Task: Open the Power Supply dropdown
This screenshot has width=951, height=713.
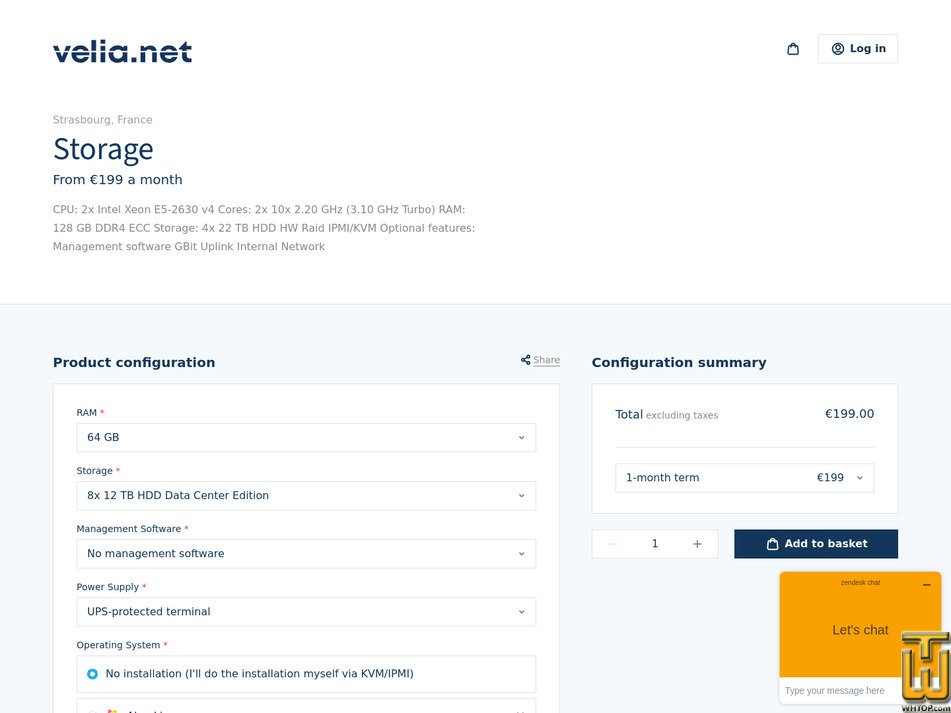Action: coord(306,612)
